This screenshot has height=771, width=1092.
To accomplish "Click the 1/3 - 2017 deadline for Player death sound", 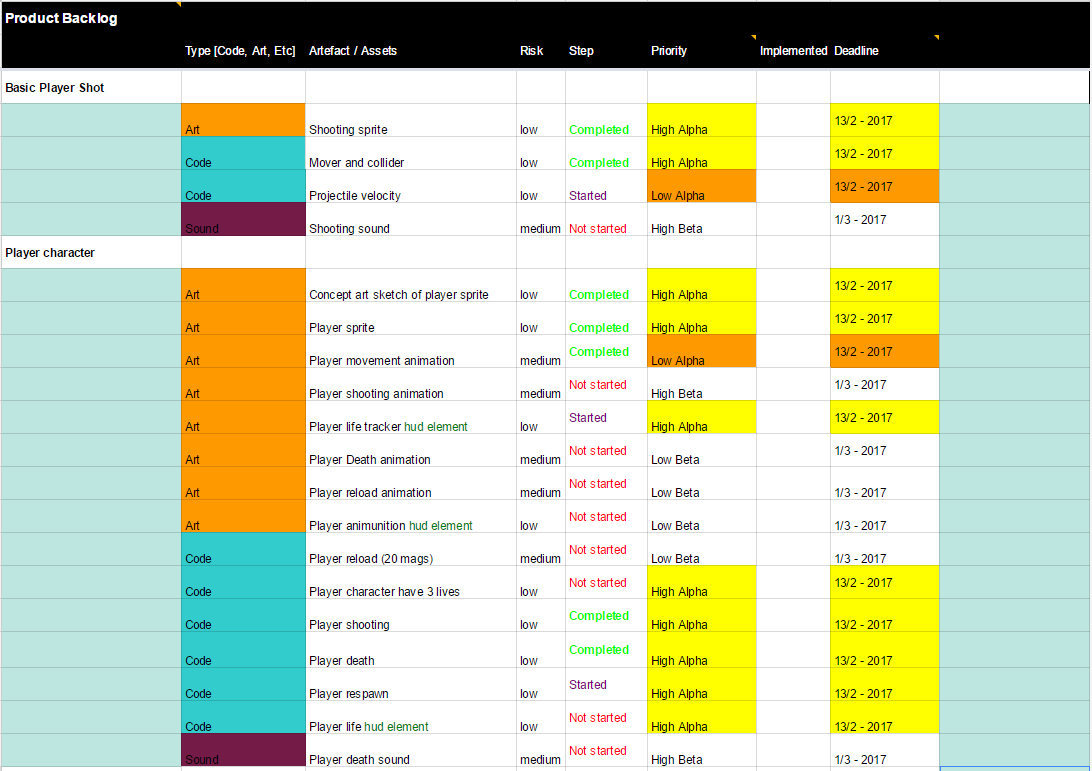I will coord(884,759).
